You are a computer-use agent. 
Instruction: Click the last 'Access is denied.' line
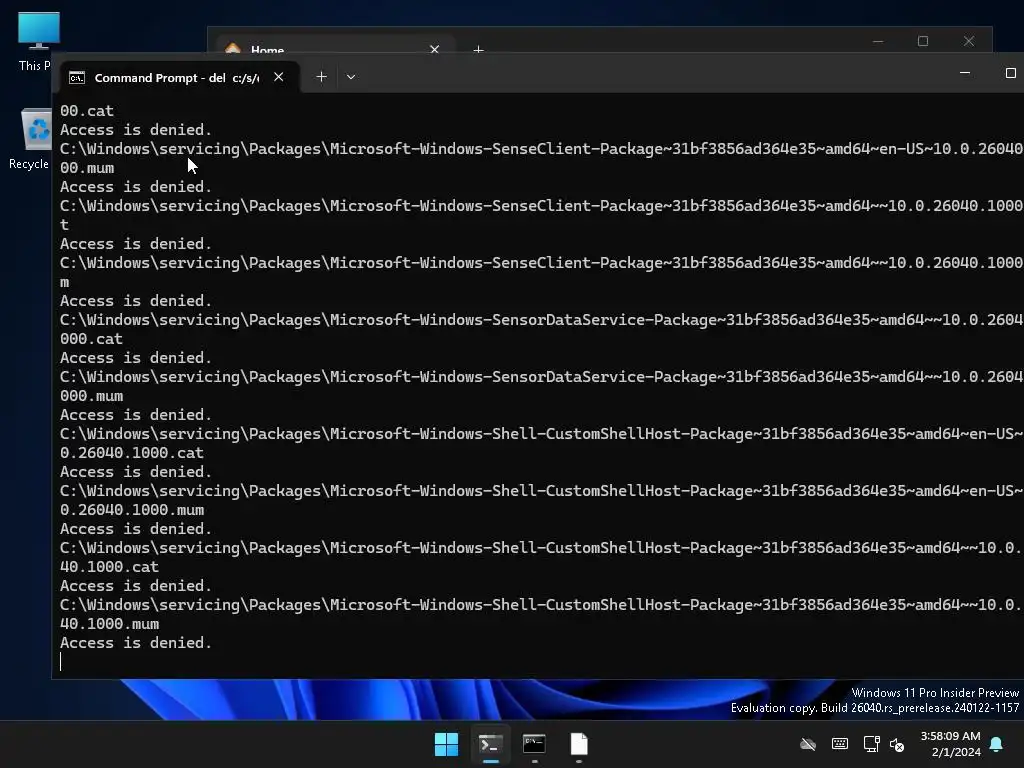point(136,643)
